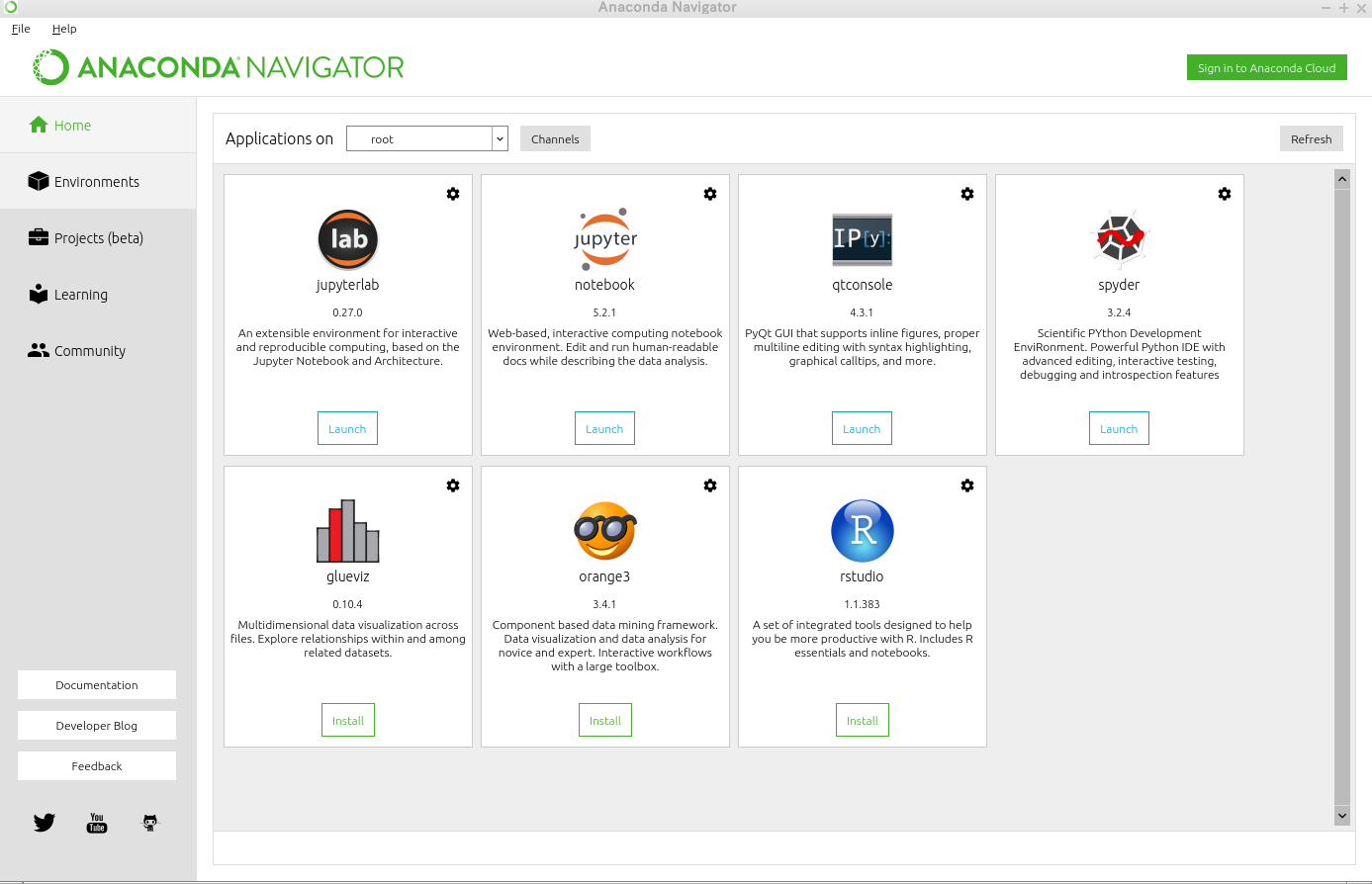Install glueviz

click(x=348, y=720)
